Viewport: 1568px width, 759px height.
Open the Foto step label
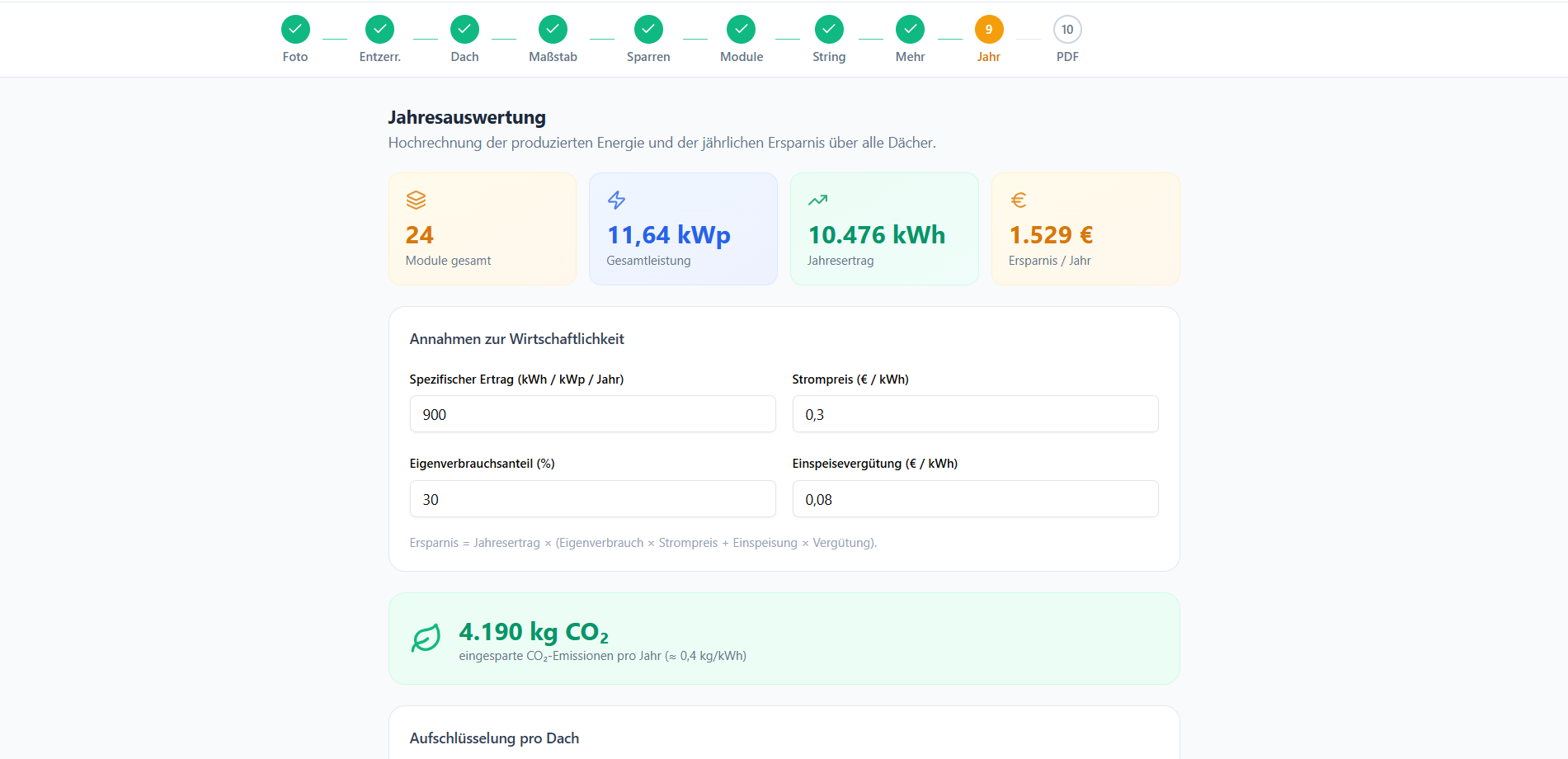[x=295, y=57]
